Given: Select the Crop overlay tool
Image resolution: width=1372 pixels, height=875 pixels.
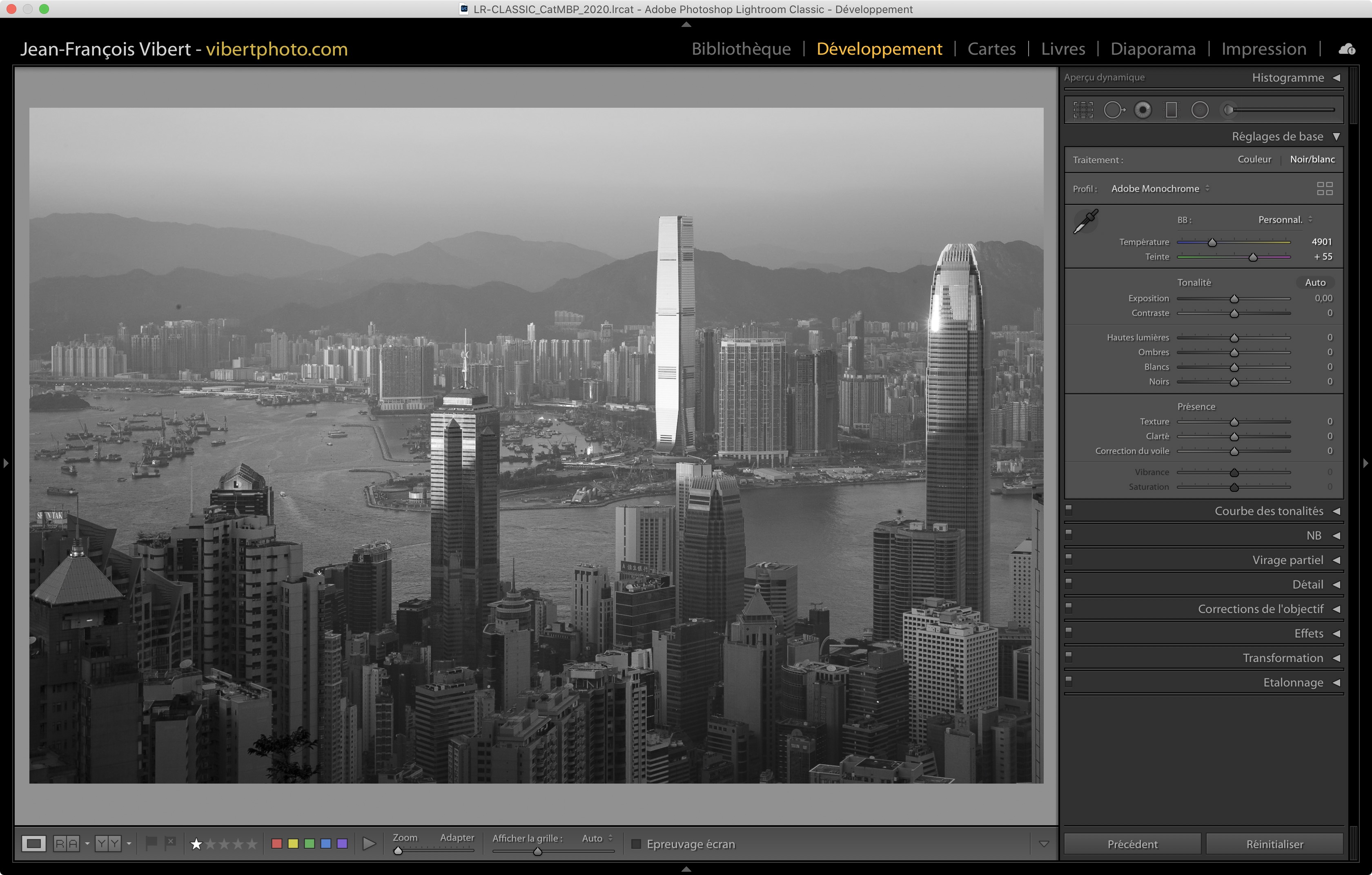Looking at the screenshot, I should [x=1083, y=110].
